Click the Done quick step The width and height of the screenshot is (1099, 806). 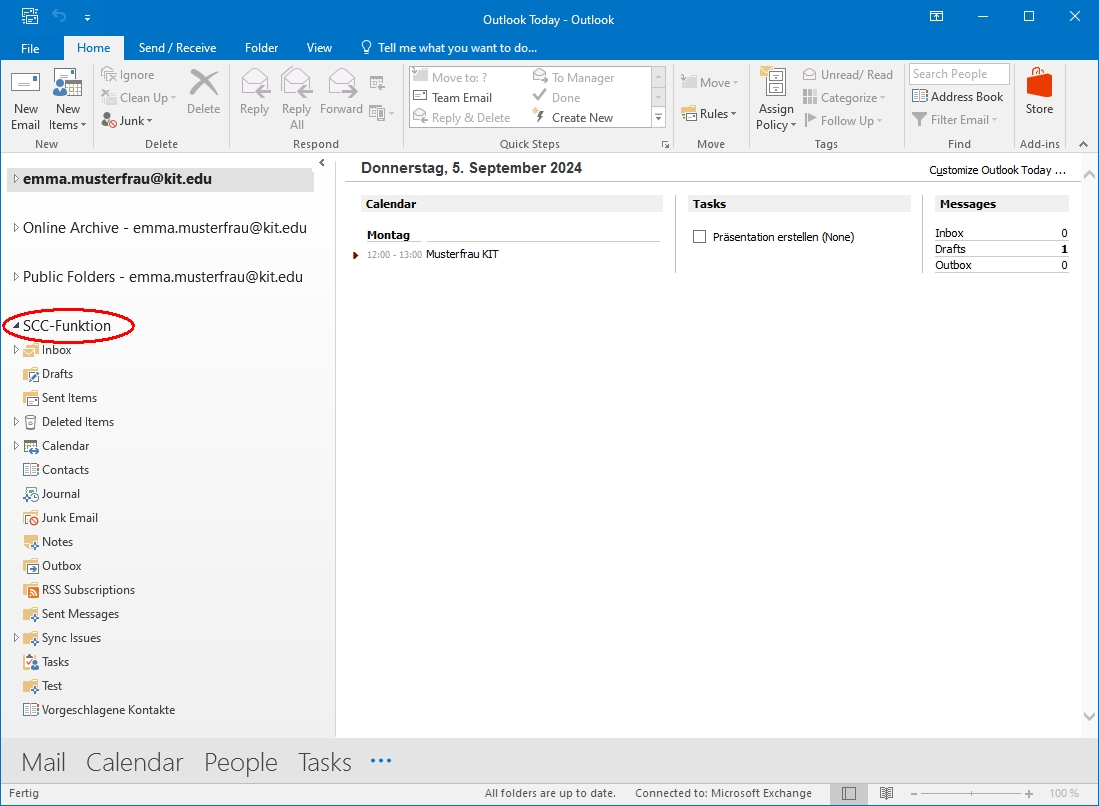[557, 97]
